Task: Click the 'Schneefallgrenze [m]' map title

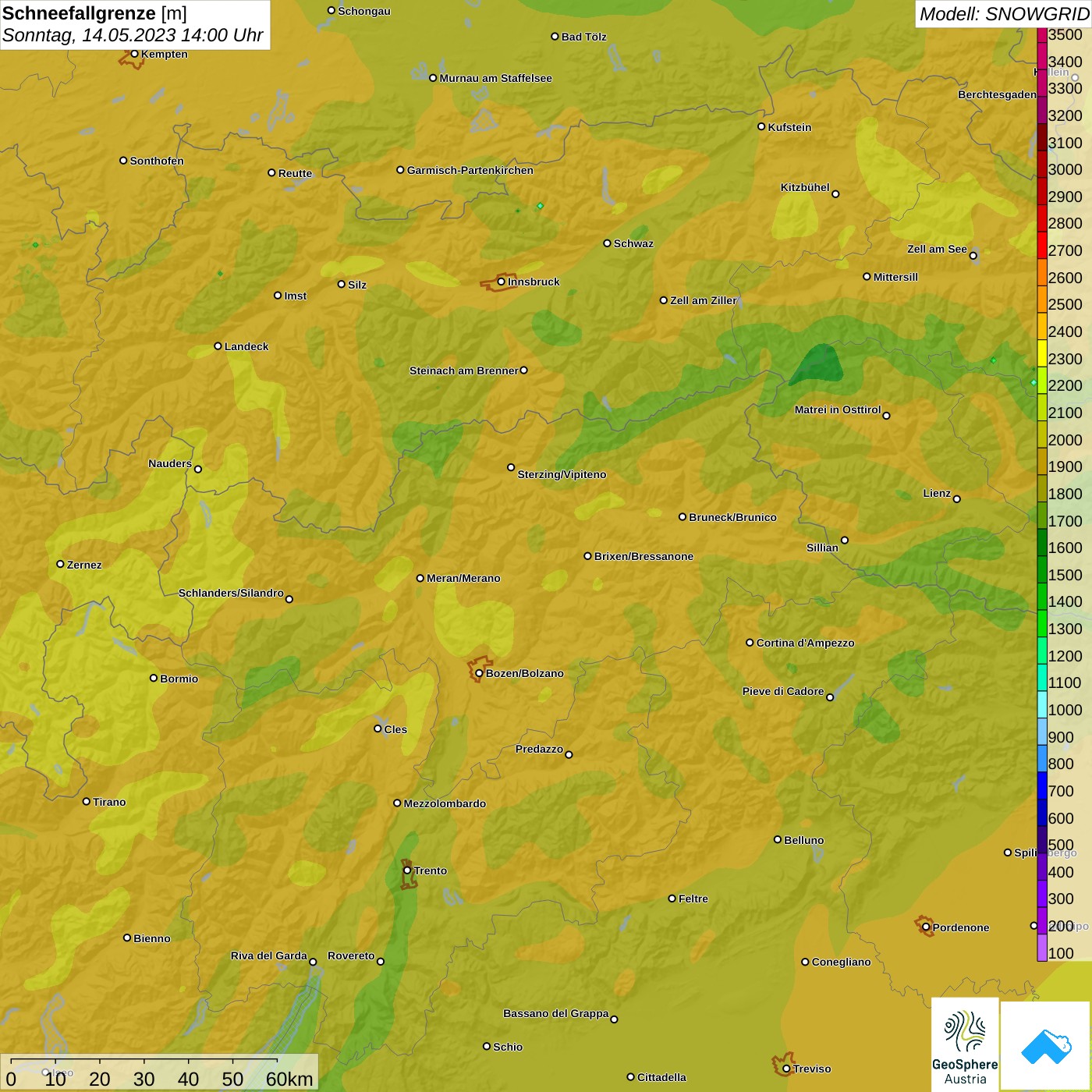Action: tap(94, 13)
